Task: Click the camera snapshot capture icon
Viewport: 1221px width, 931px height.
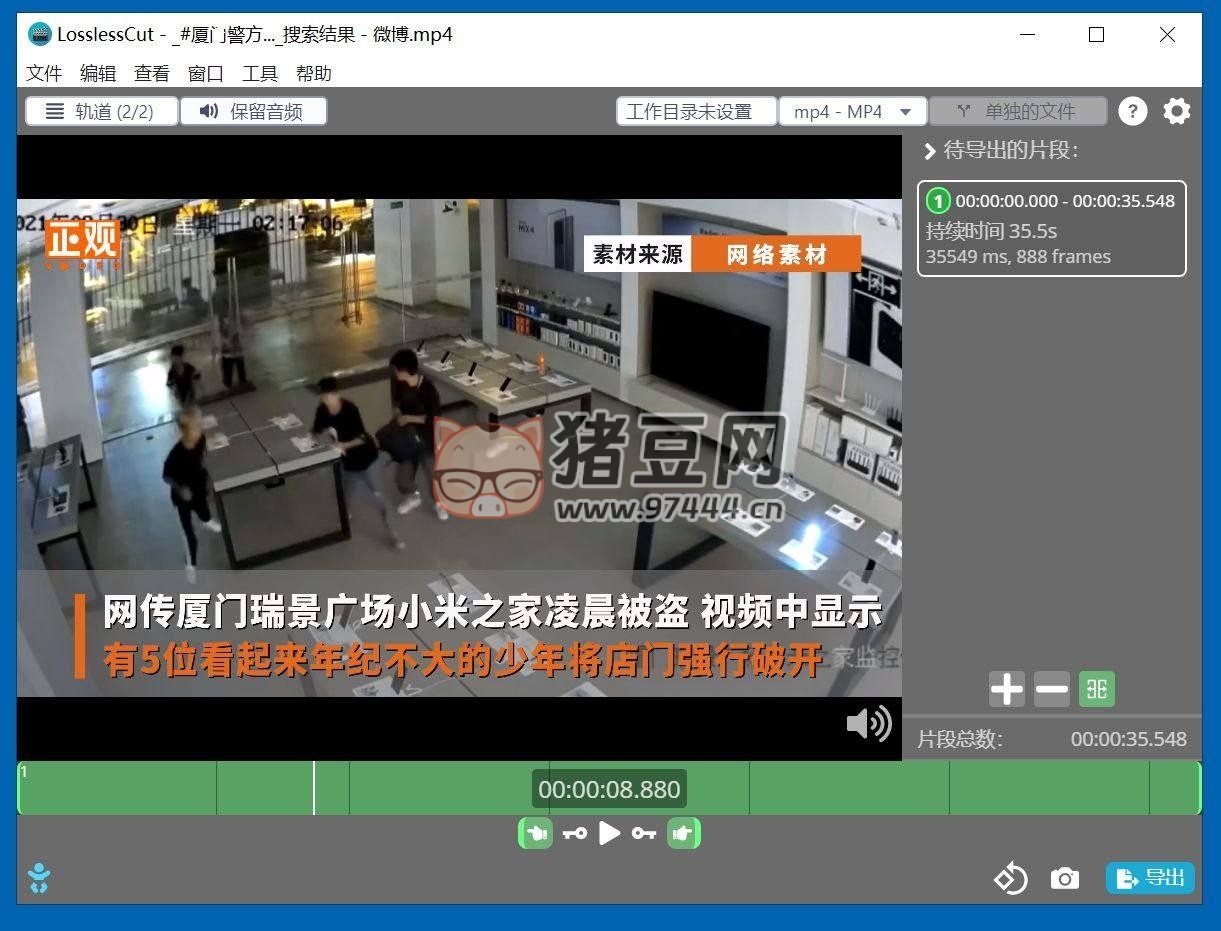Action: 1064,878
